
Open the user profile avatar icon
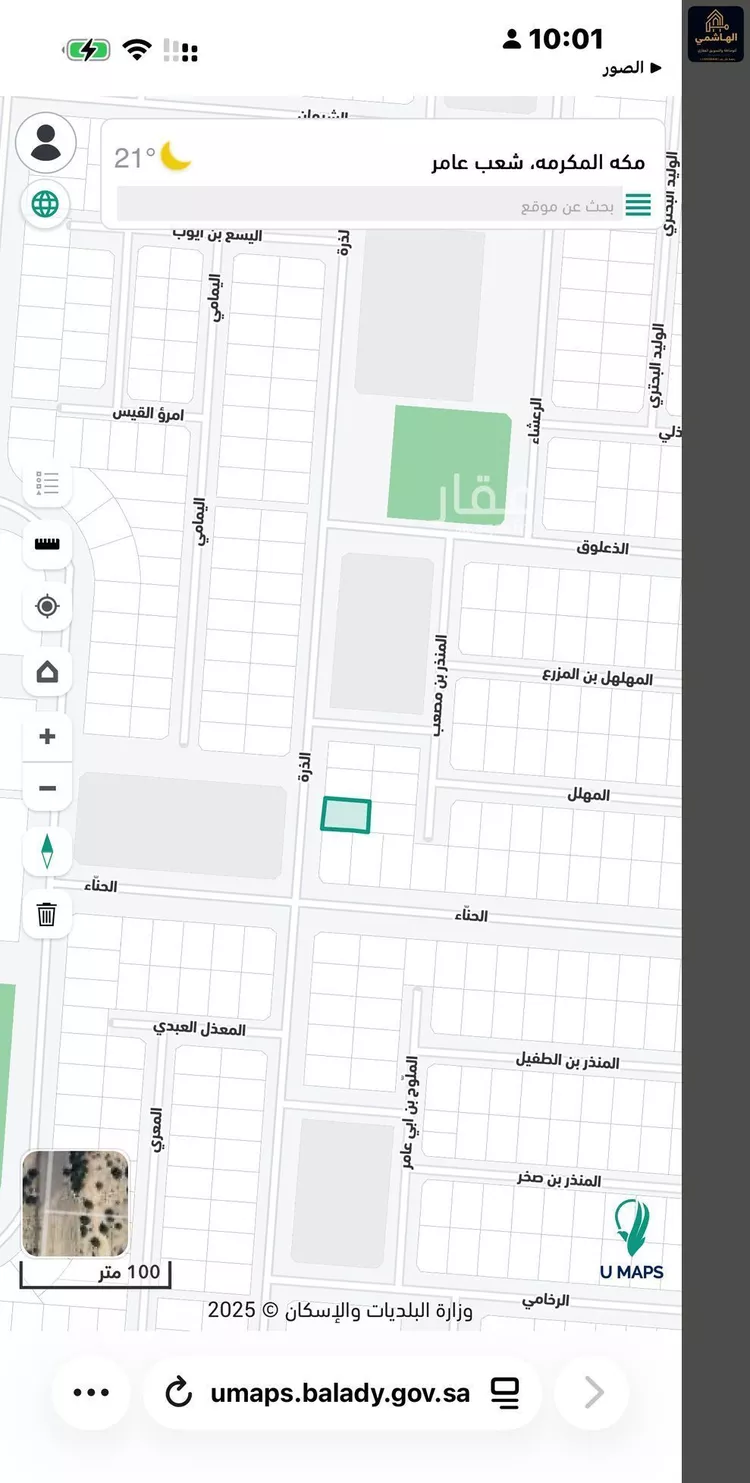[x=46, y=143]
